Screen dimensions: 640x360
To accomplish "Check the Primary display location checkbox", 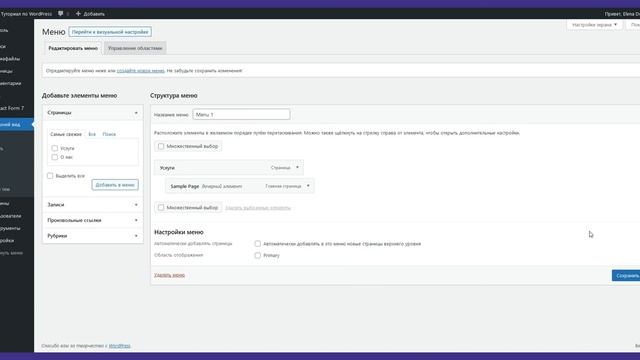I will click(258, 256).
